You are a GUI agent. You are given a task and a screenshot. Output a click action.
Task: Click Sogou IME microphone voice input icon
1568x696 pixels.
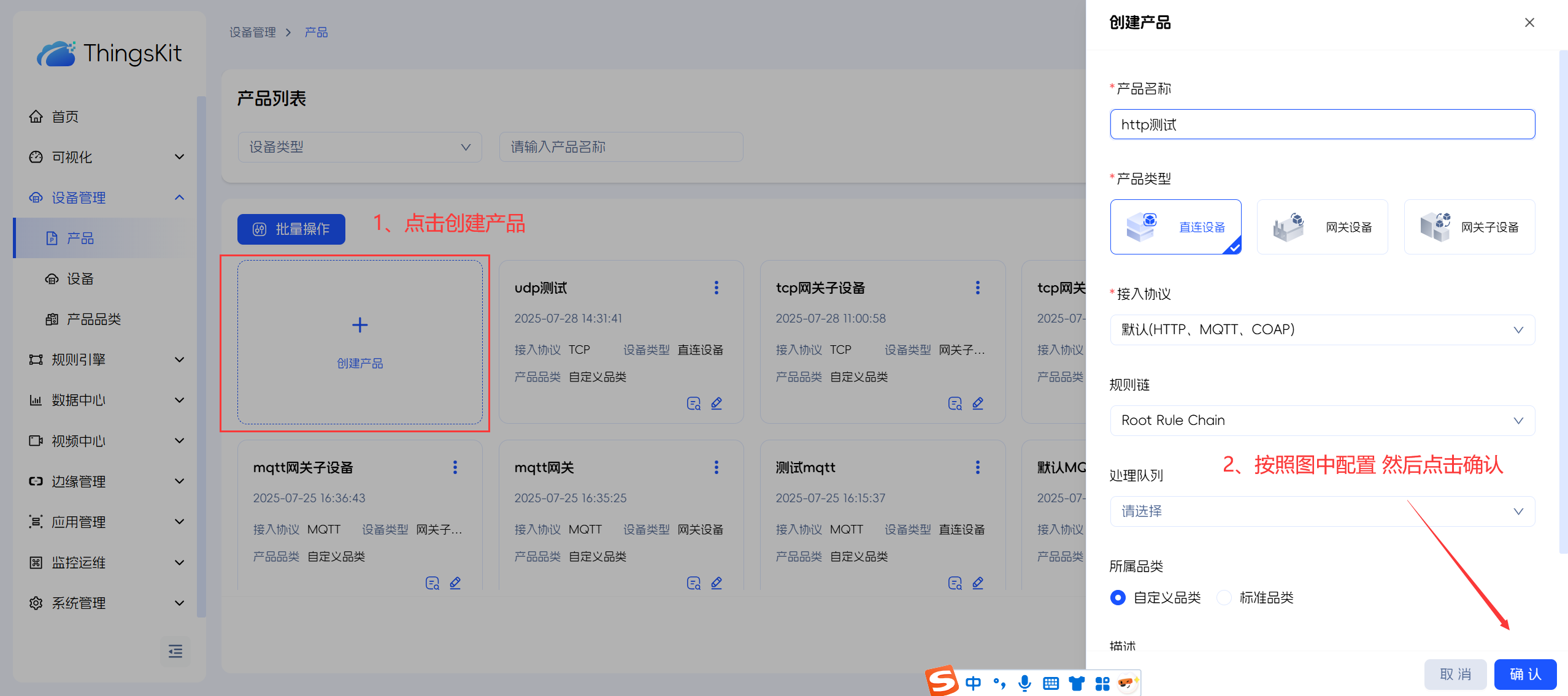1024,683
